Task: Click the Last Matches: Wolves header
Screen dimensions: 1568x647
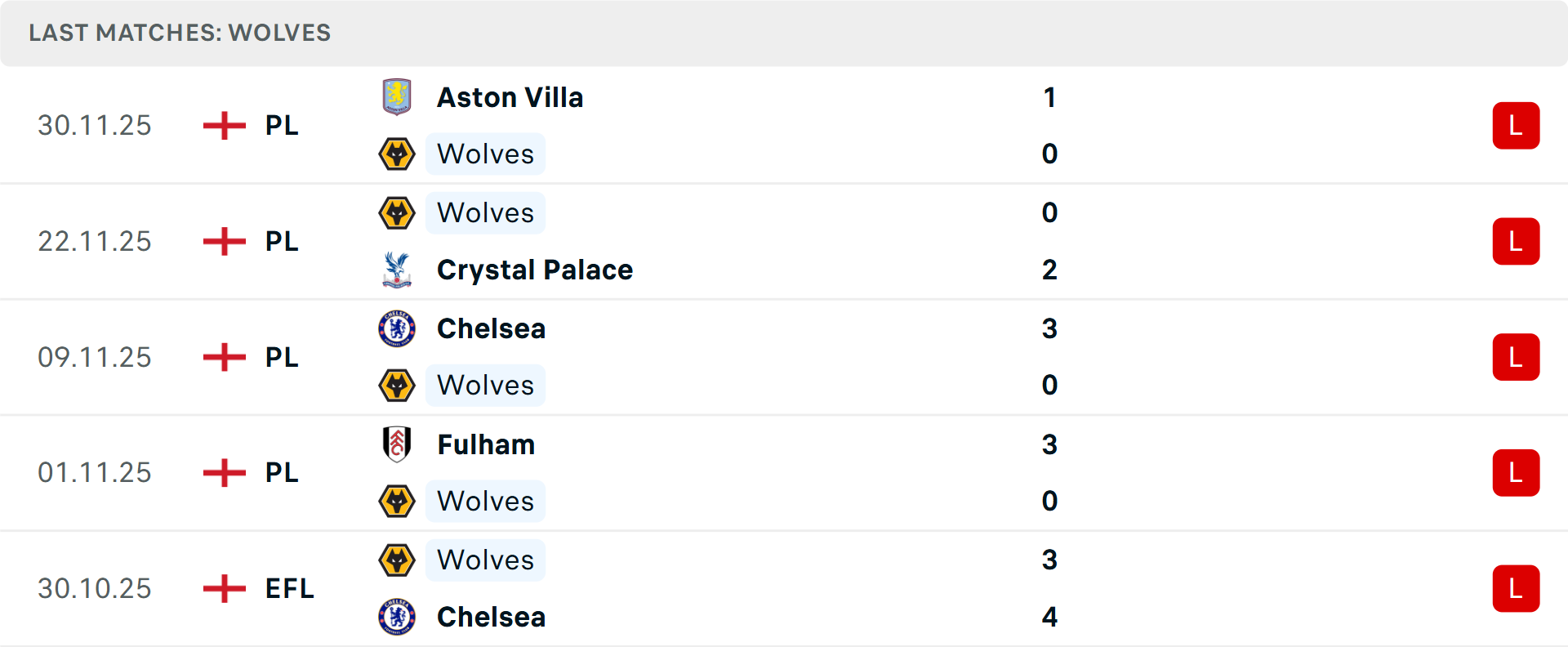Action: pos(180,33)
